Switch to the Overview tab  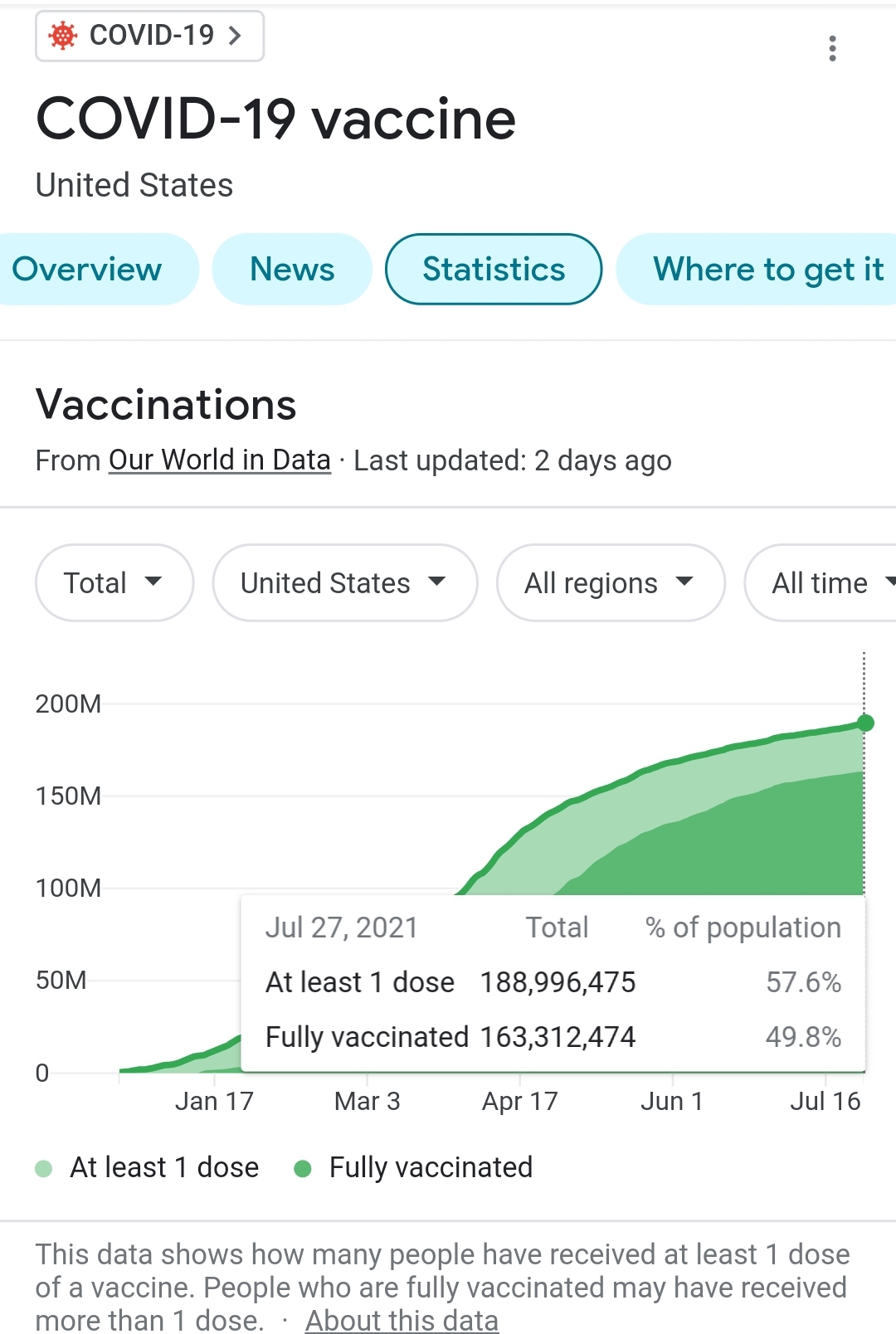(87, 269)
